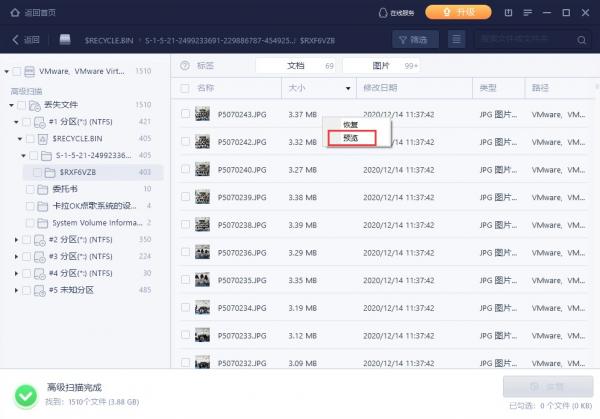Toggle the select-all checkbox in header
Image resolution: width=600 pixels, height=419 pixels.
[184, 88]
